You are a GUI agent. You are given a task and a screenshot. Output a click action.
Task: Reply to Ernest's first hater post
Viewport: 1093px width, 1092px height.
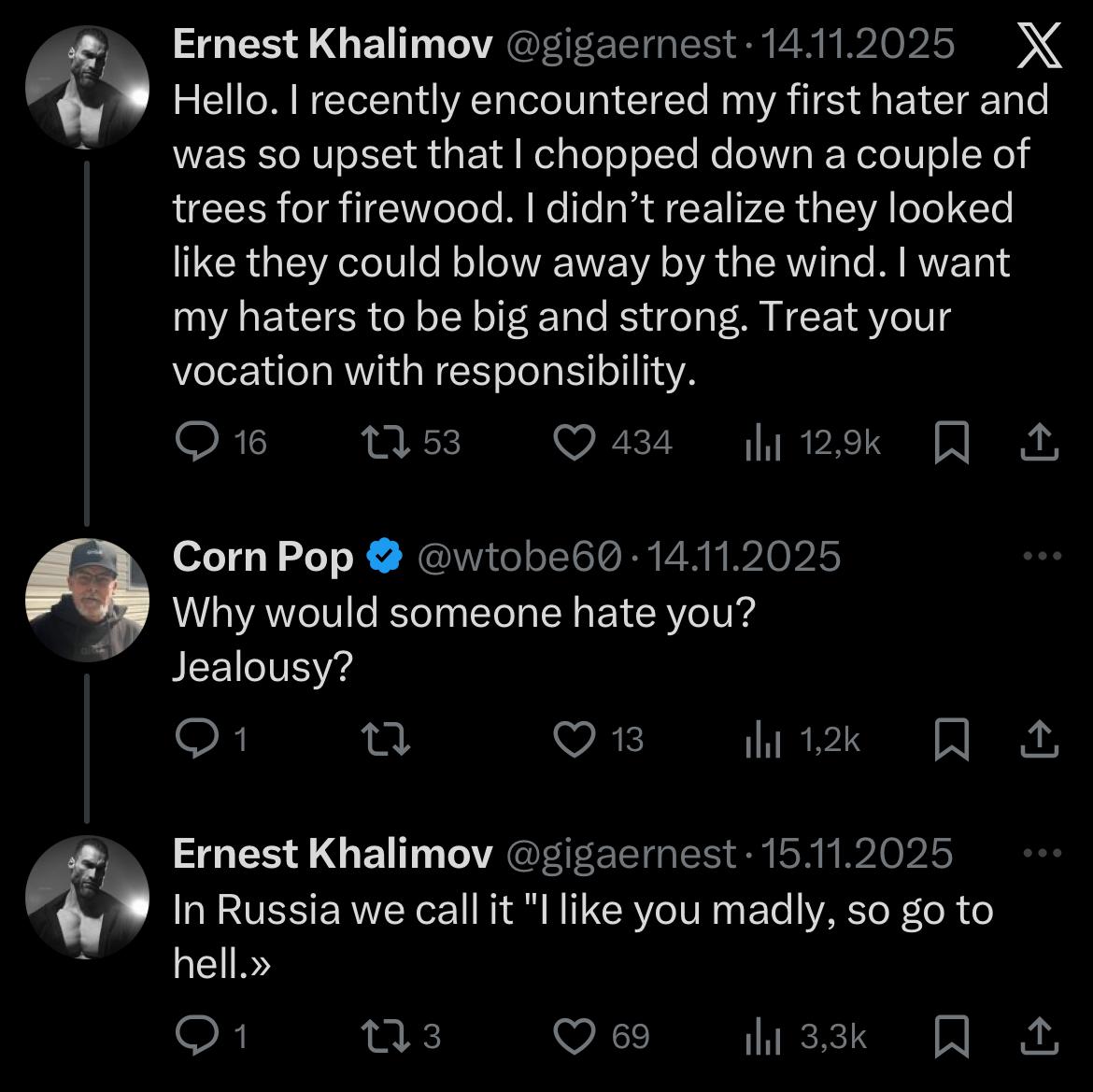pos(195,442)
